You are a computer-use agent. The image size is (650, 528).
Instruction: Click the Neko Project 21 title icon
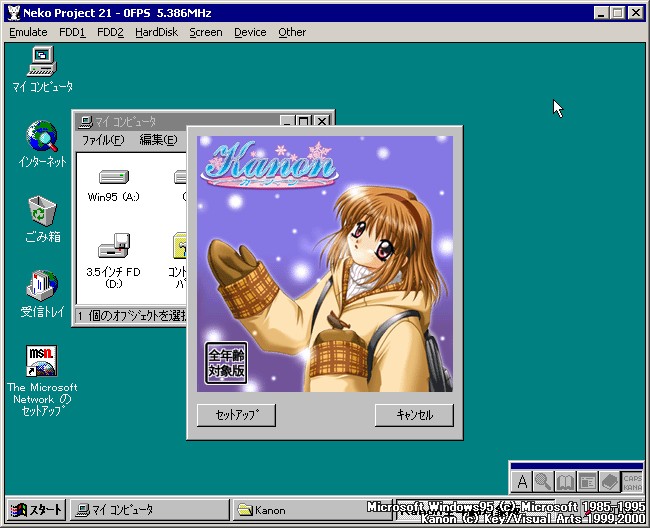tap(14, 13)
